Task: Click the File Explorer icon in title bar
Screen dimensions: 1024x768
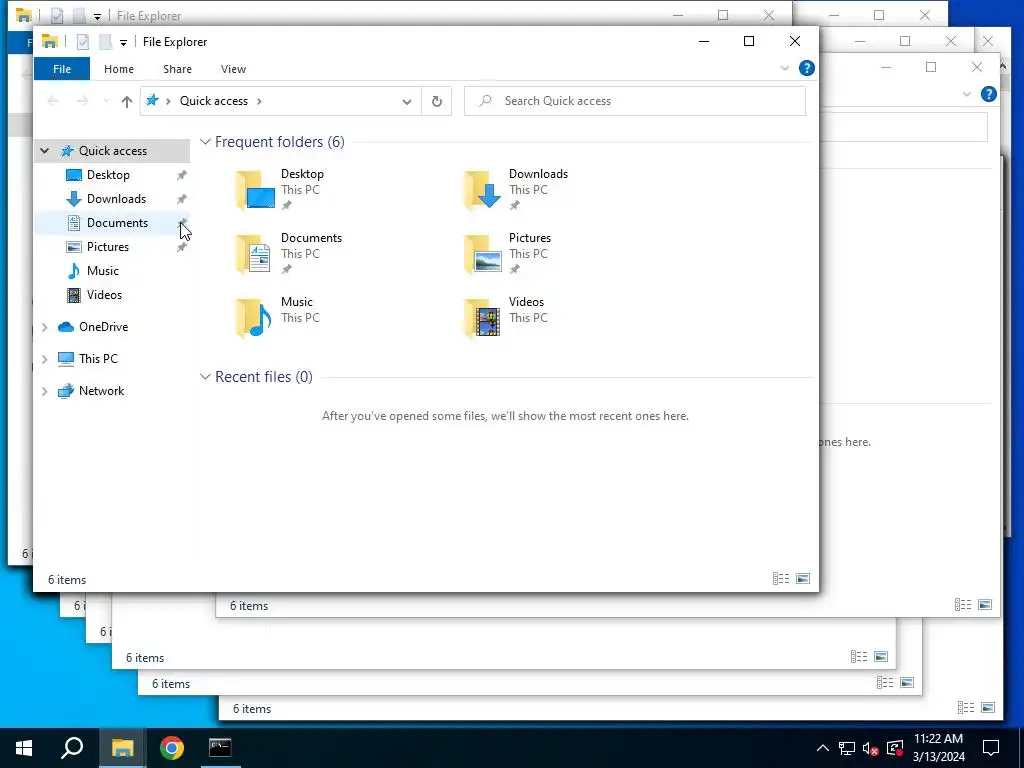Action: [50, 42]
